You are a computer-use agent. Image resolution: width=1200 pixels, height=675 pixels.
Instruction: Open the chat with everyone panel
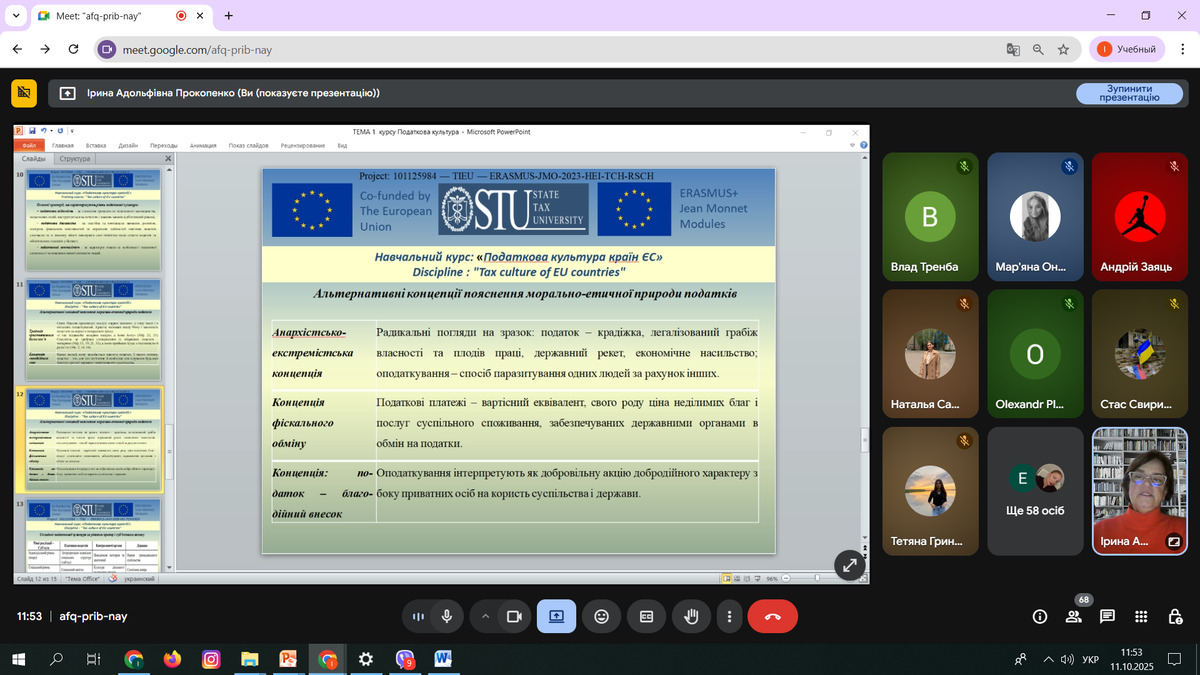click(x=1107, y=617)
